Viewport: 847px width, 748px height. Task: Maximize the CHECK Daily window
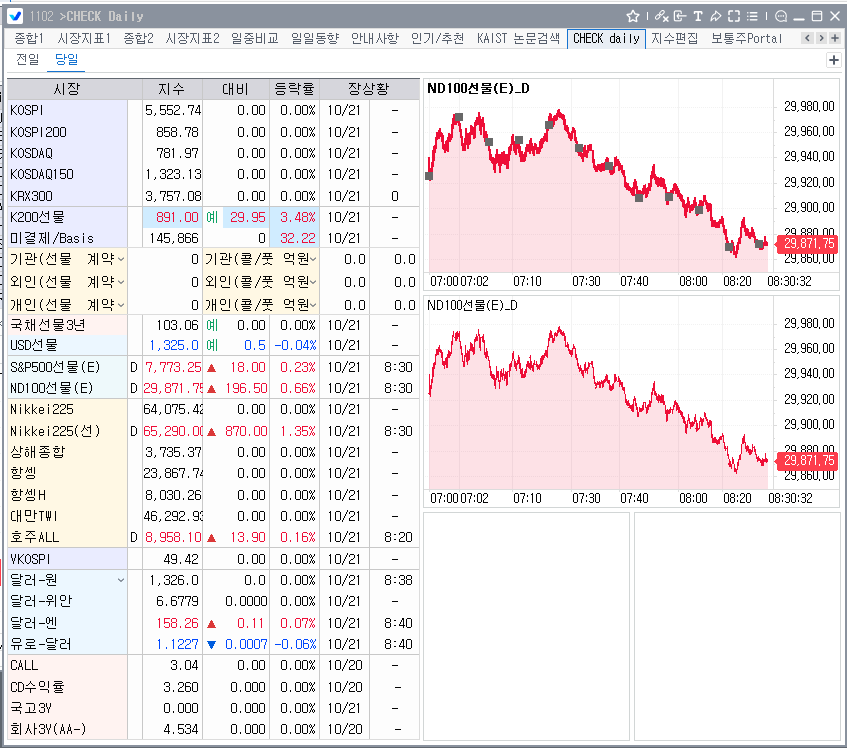[x=817, y=16]
